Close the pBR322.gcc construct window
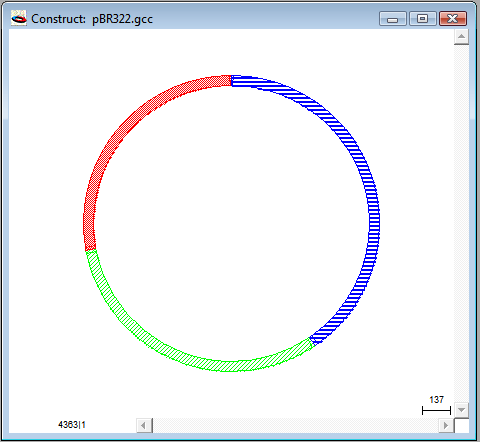This screenshot has width=480, height=442. (453, 19)
